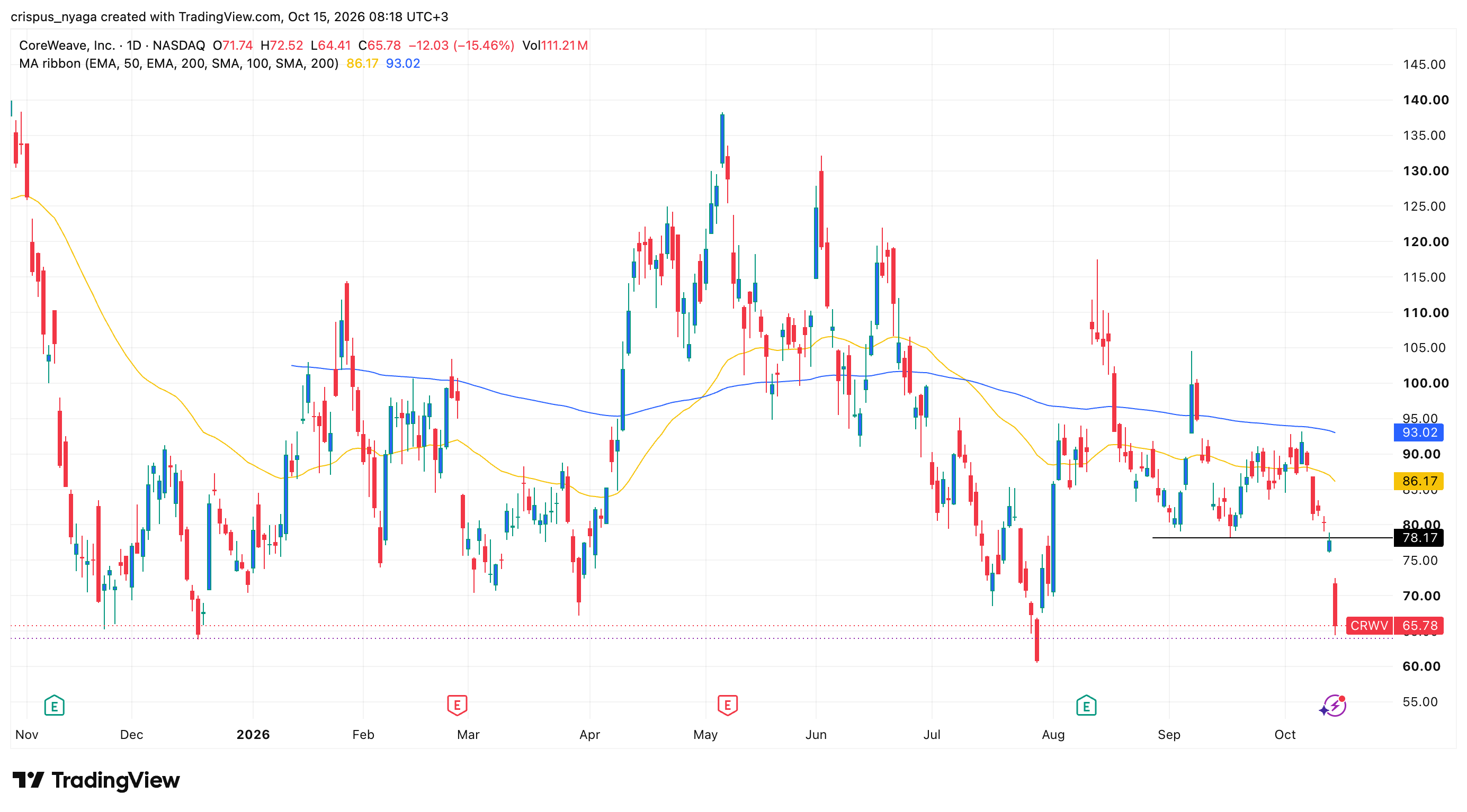Open the MA ribbon indicator legend
The height and width of the screenshot is (812, 1467).
tap(178, 63)
